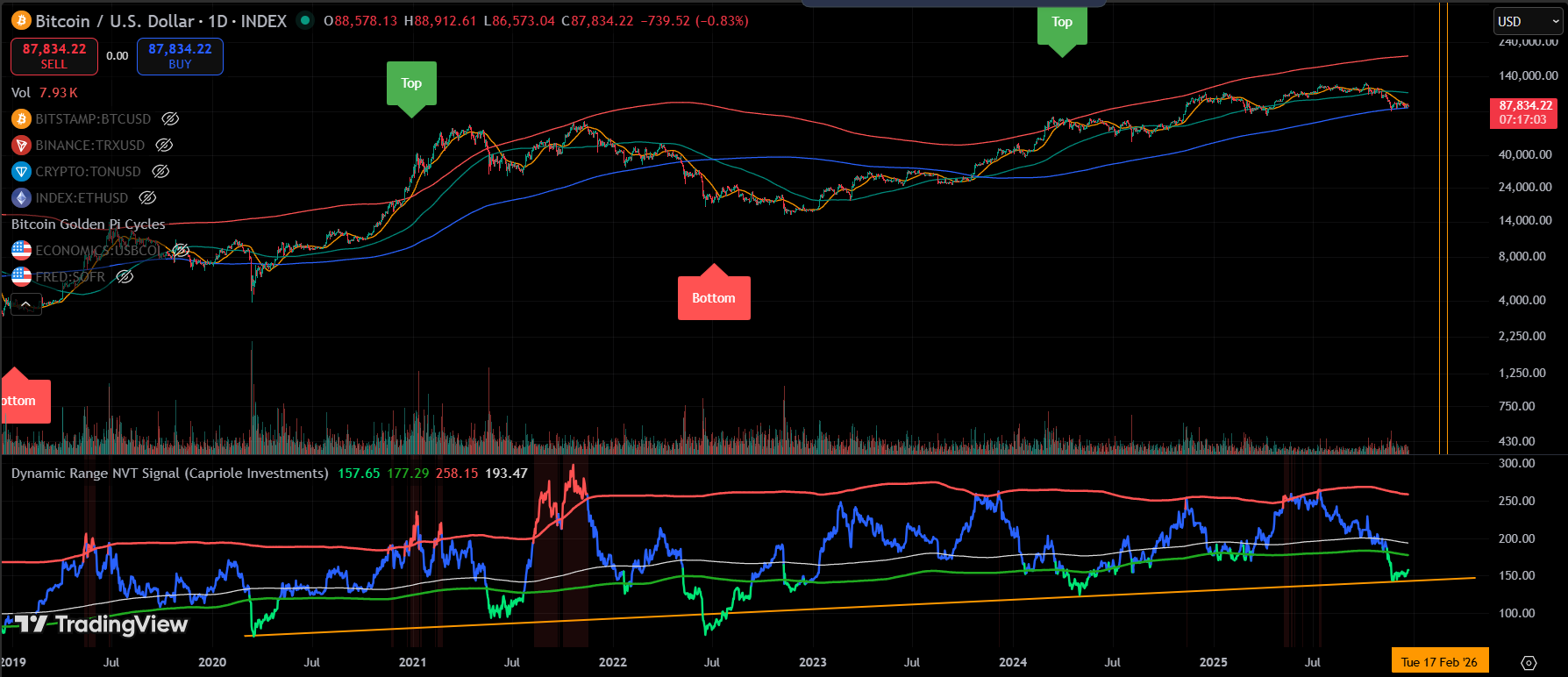
Task: Click the green market status dot
Action: pyautogui.click(x=304, y=20)
